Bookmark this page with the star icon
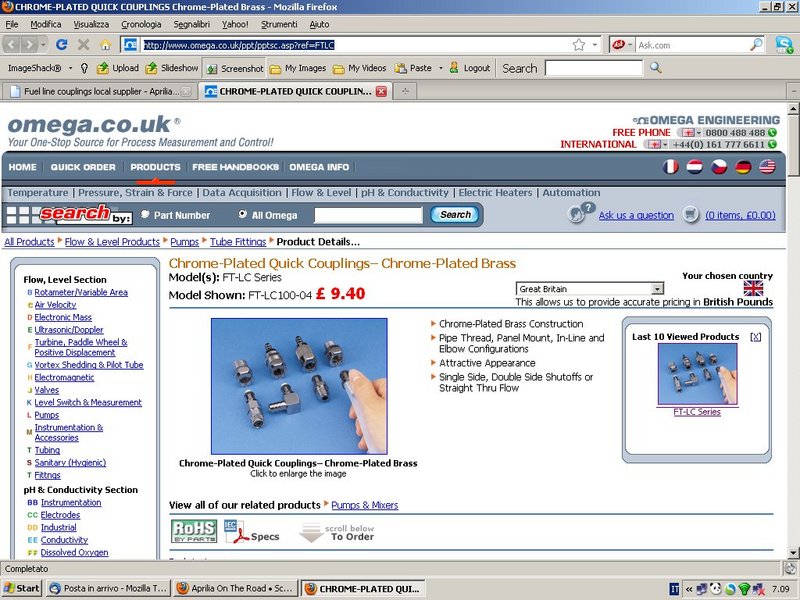Image resolution: width=800 pixels, height=600 pixels. [x=579, y=45]
